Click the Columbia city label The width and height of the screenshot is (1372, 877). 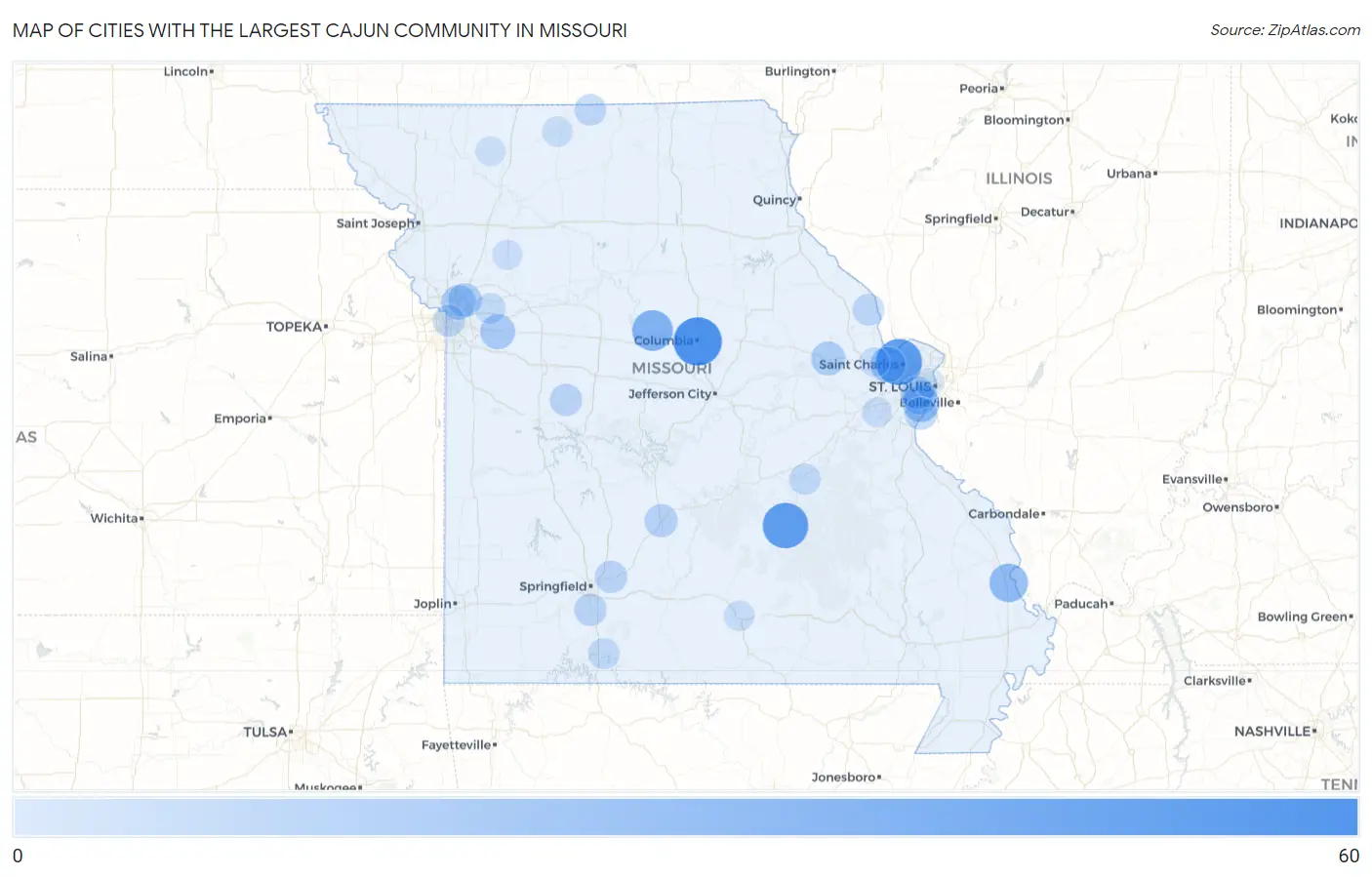666,340
